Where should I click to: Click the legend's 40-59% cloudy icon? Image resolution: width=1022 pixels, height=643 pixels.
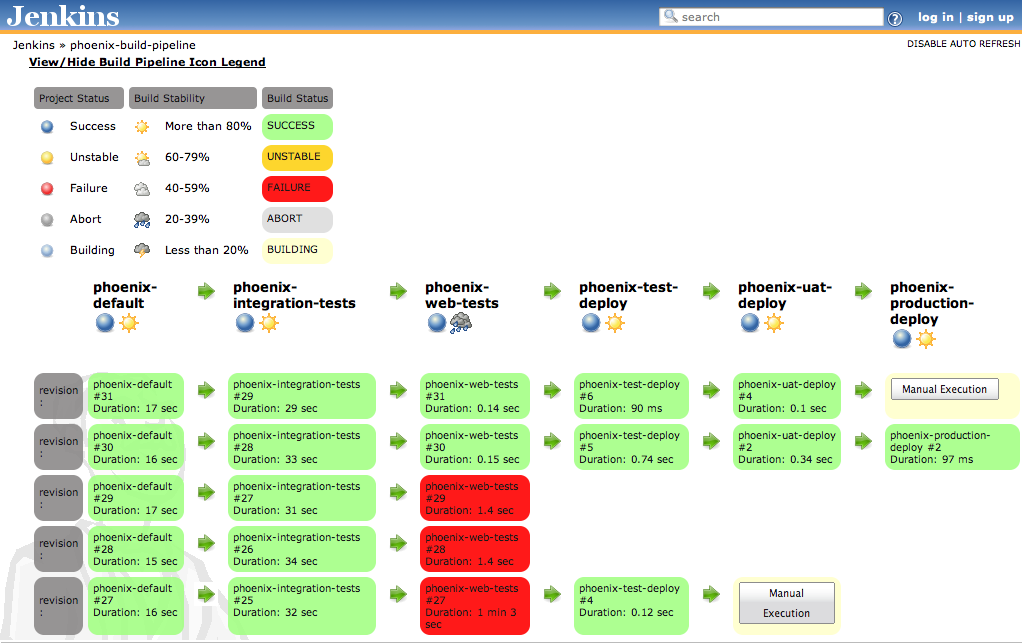click(142, 189)
